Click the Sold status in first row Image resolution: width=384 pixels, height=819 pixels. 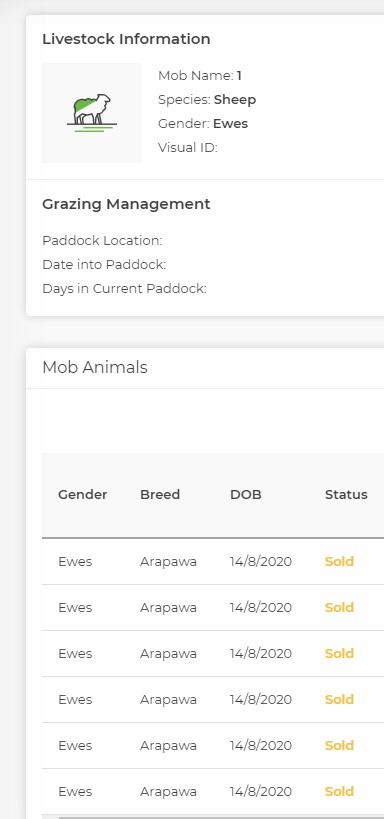339,561
